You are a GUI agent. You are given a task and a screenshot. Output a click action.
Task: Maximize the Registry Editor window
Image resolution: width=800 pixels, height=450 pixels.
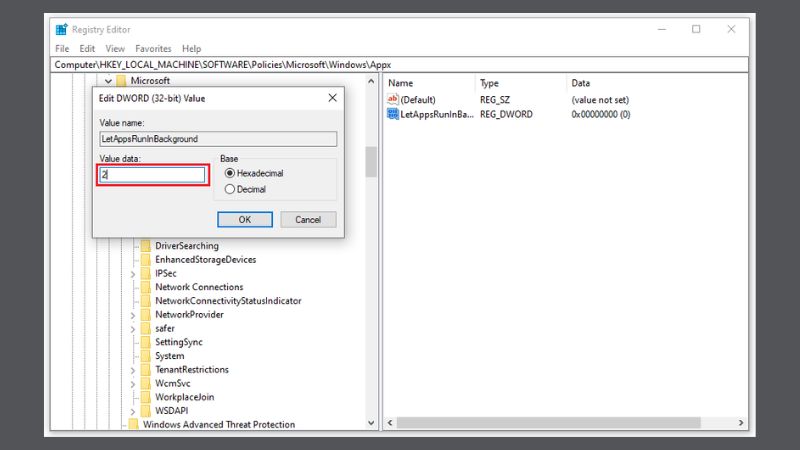pyautogui.click(x=696, y=29)
